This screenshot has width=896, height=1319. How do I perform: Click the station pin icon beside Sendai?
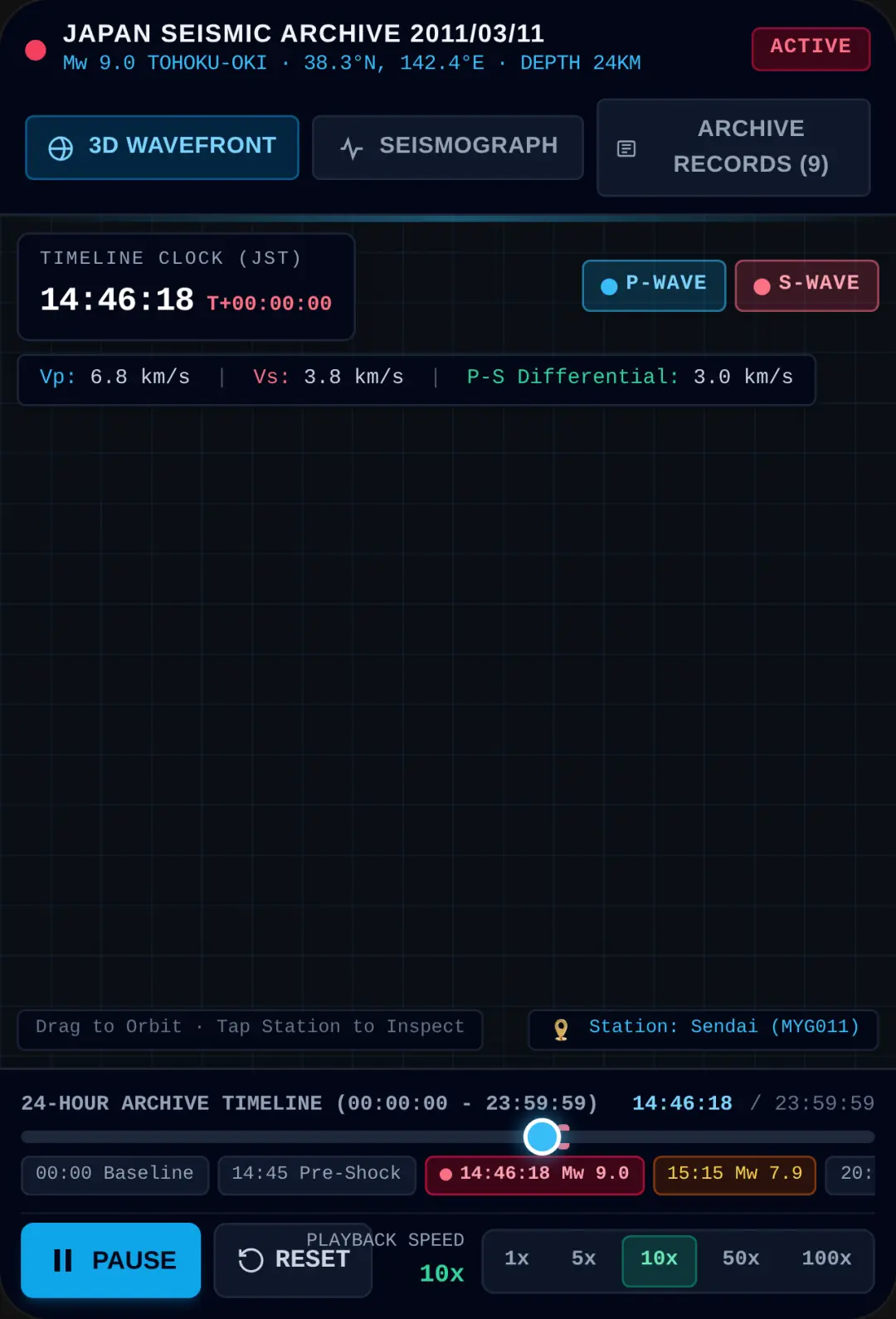click(561, 1029)
